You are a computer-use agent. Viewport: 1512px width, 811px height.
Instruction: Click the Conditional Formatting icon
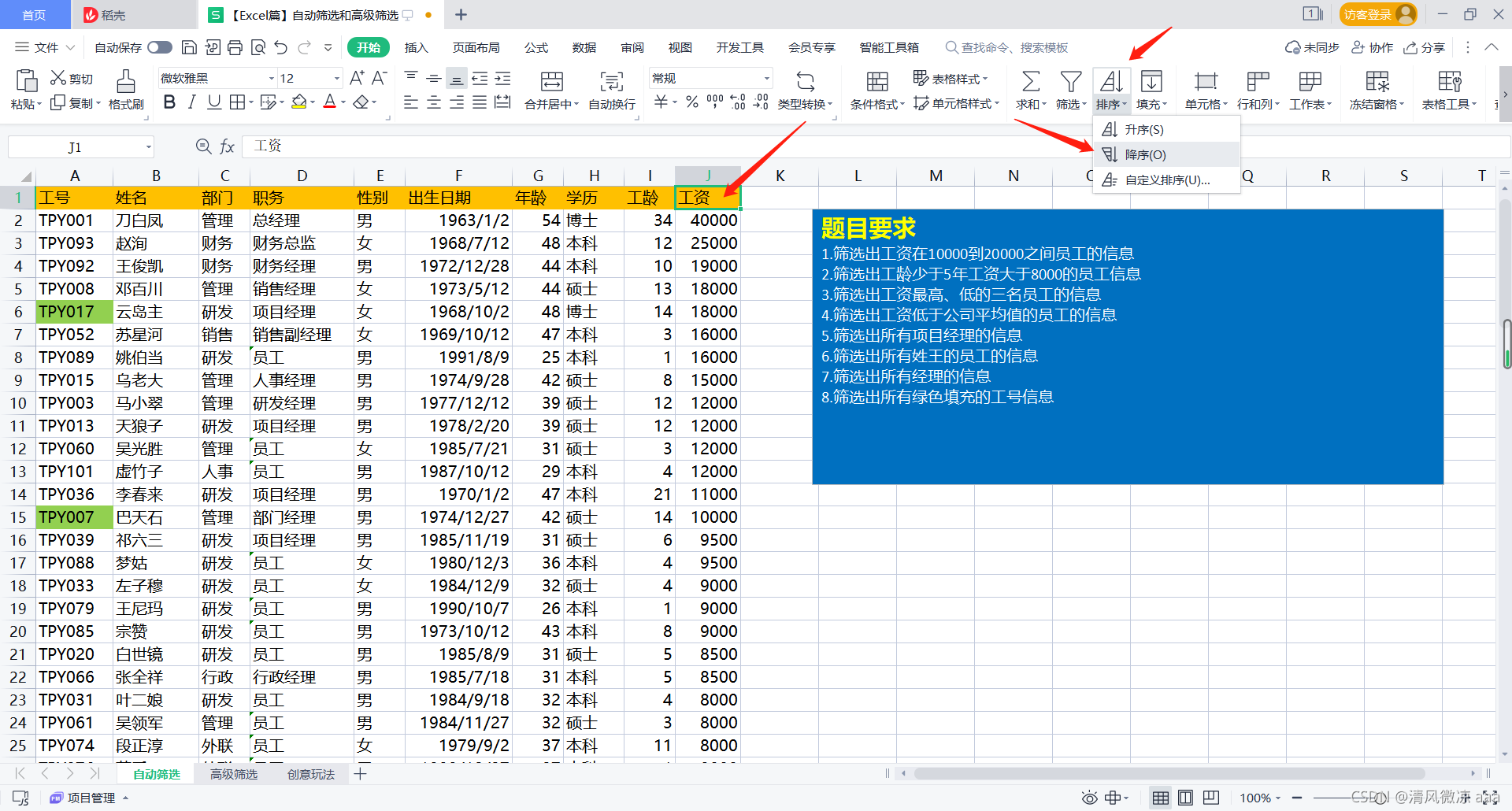876,81
